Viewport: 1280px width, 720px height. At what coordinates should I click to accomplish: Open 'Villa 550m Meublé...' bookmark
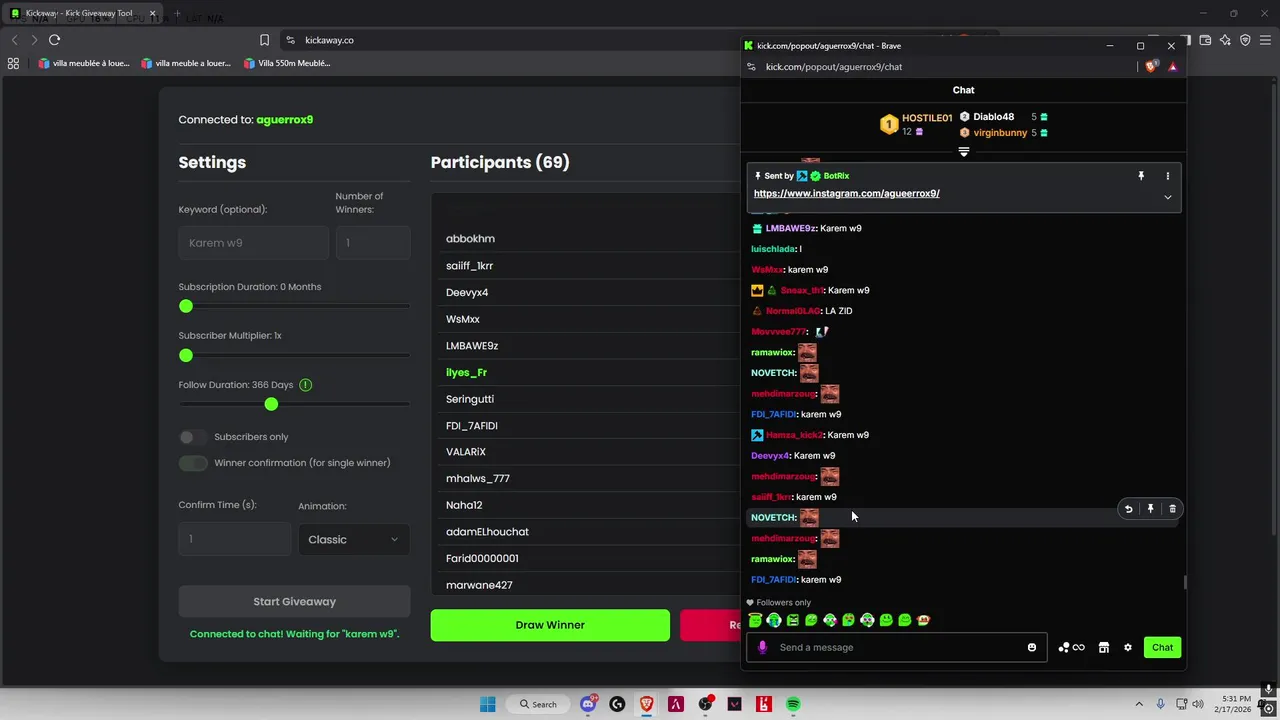pos(286,63)
